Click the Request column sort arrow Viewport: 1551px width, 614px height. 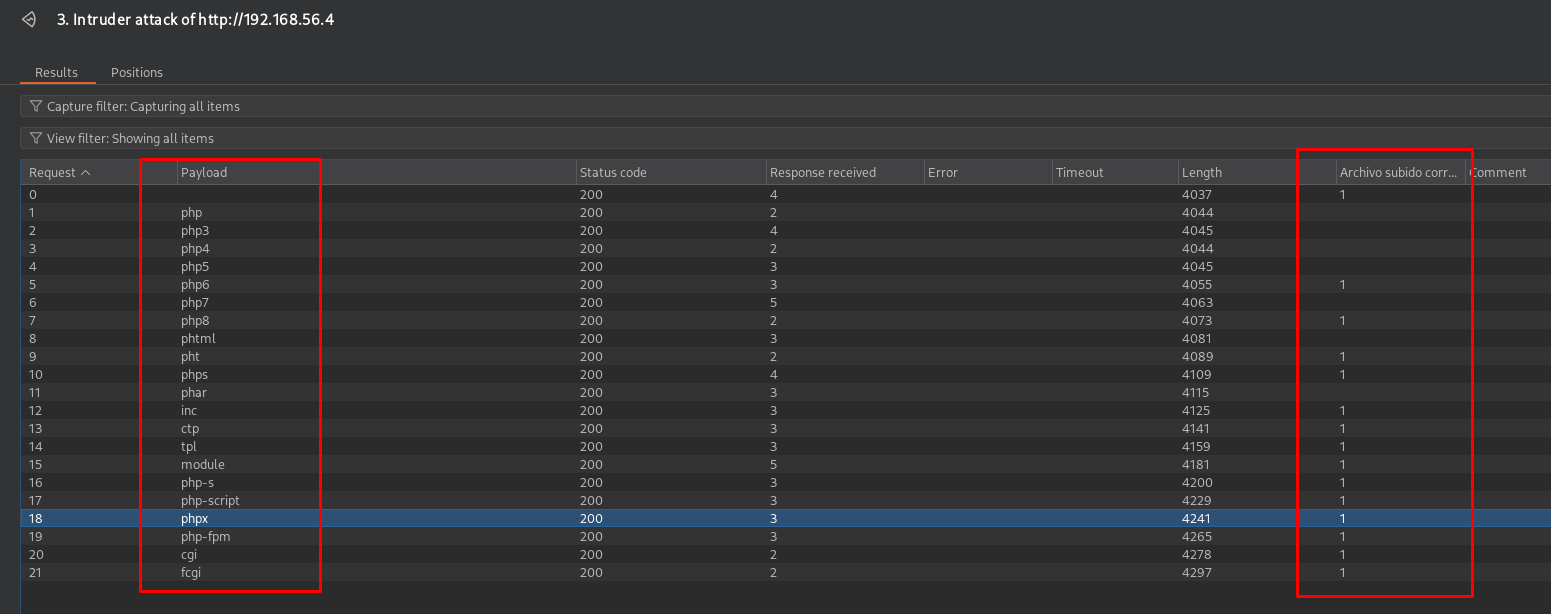coord(86,173)
